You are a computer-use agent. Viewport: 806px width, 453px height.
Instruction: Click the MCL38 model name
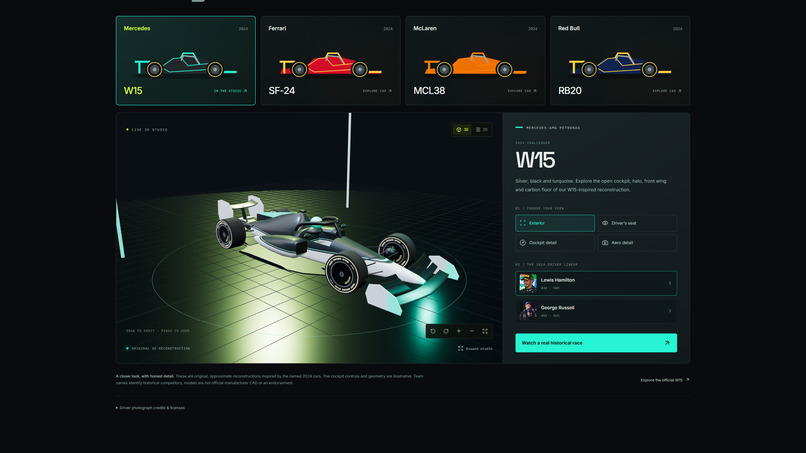[x=429, y=90]
